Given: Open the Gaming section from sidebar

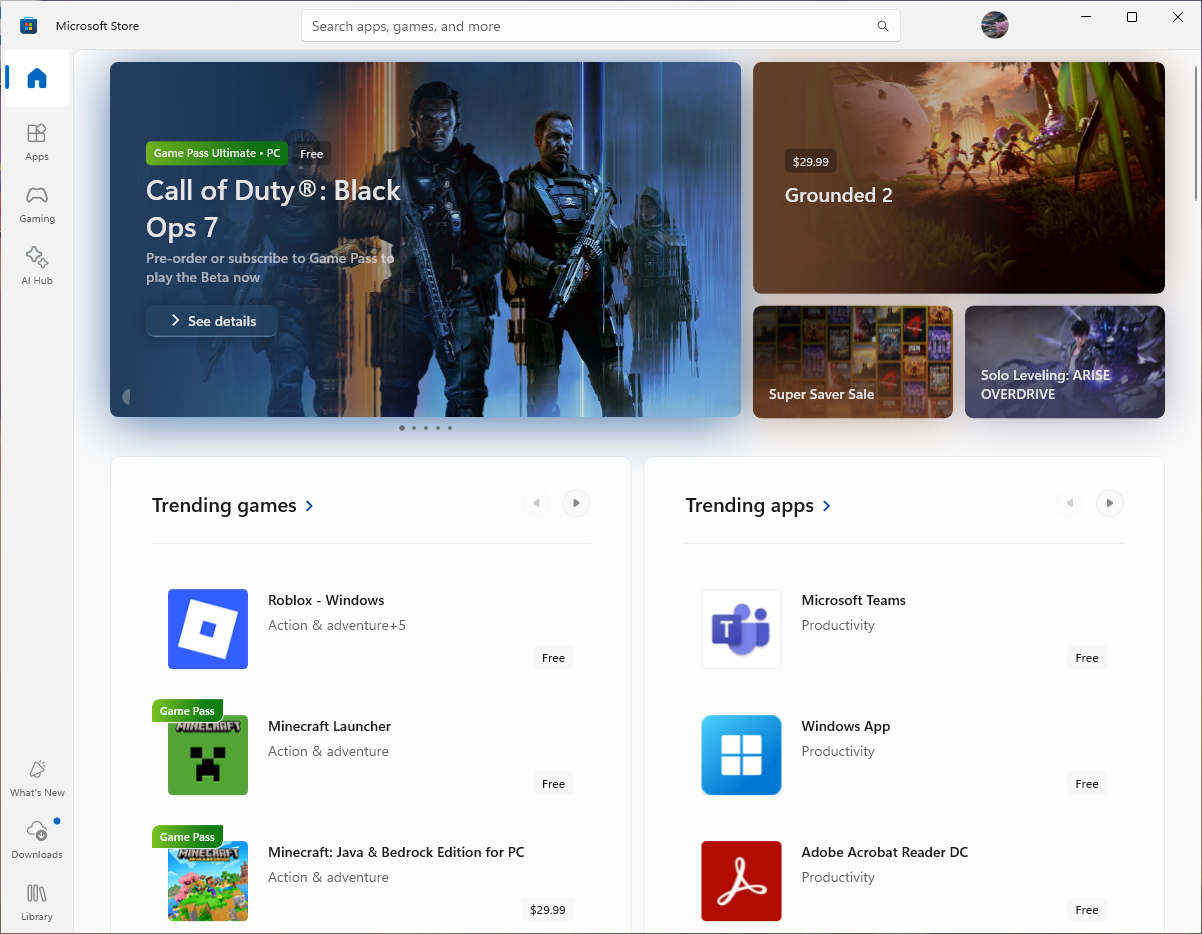Looking at the screenshot, I should tap(36, 203).
